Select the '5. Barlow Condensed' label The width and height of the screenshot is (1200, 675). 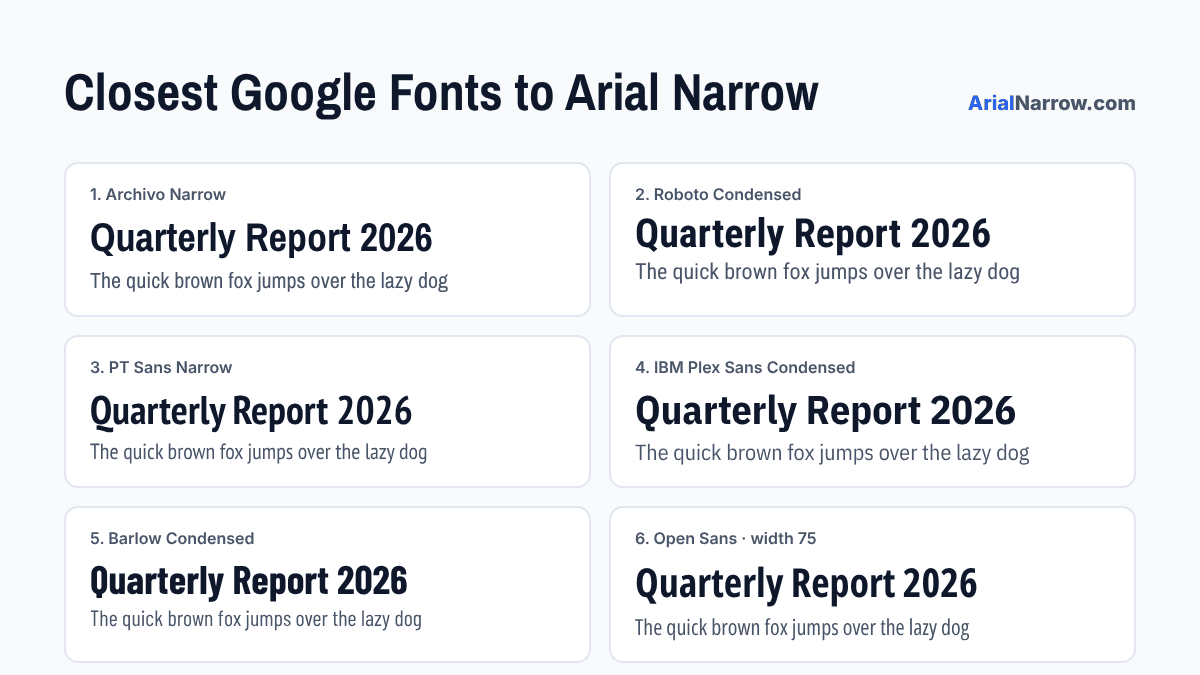pos(172,538)
